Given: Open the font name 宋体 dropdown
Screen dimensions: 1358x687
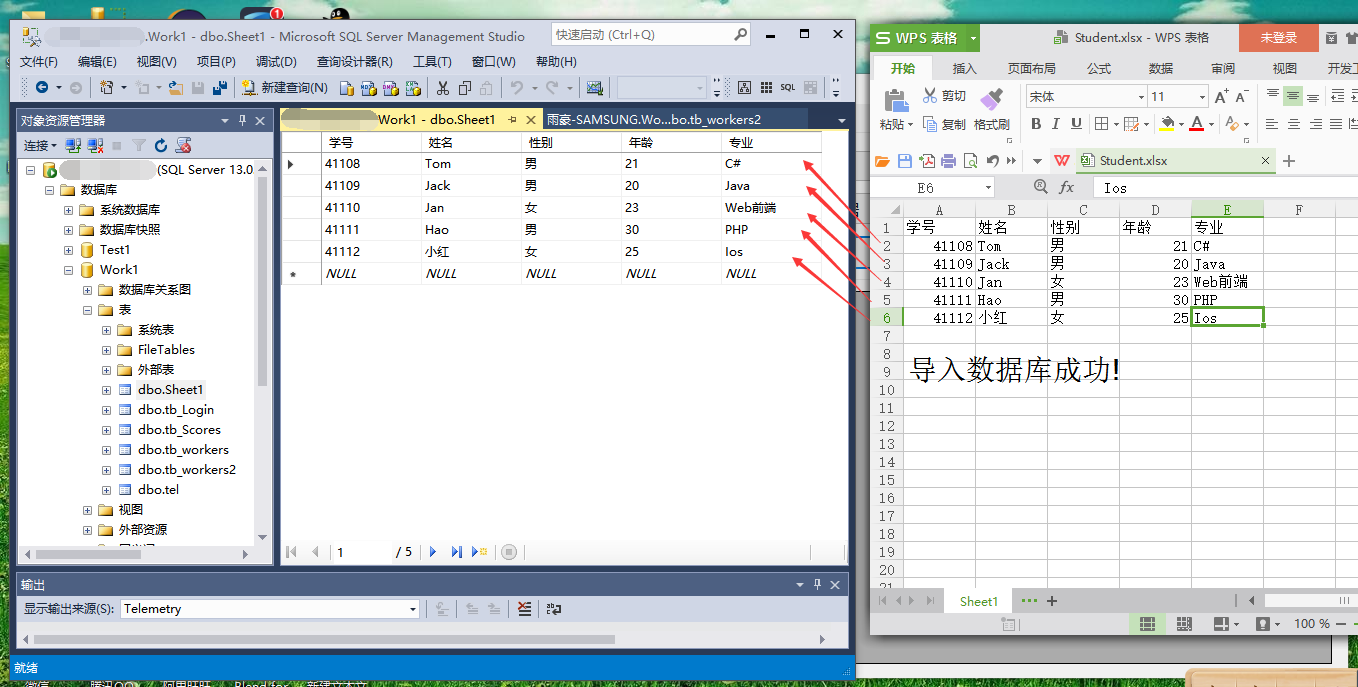Looking at the screenshot, I should (x=1141, y=97).
